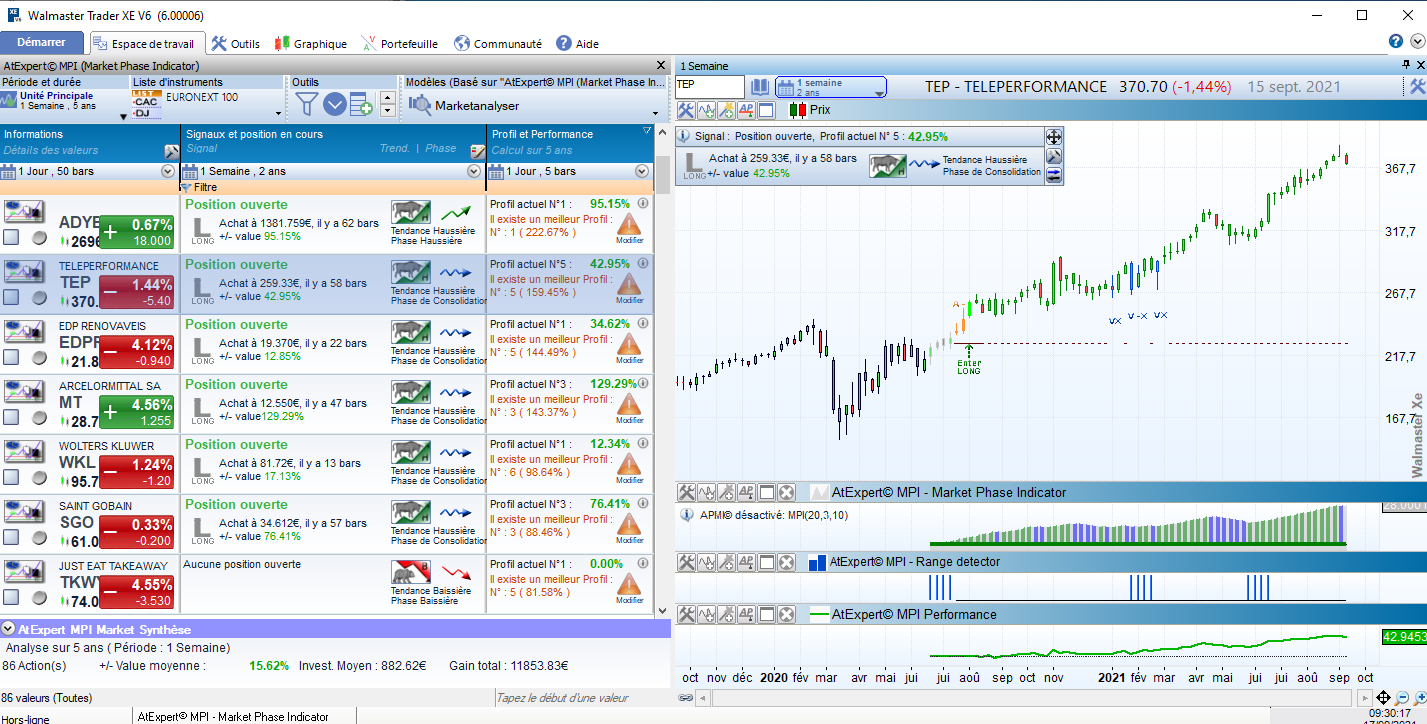Open the Marketanalyser models dropdown arrow

click(656, 113)
